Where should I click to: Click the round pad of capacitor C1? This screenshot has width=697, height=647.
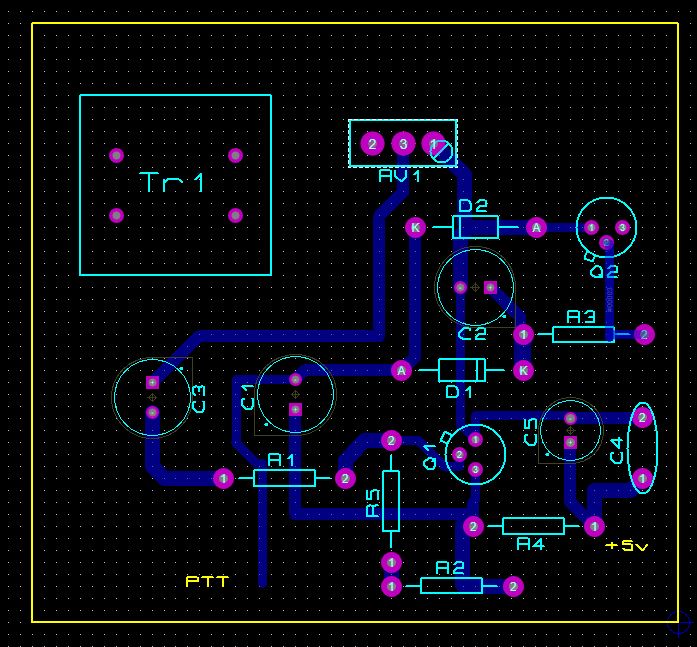296,379
